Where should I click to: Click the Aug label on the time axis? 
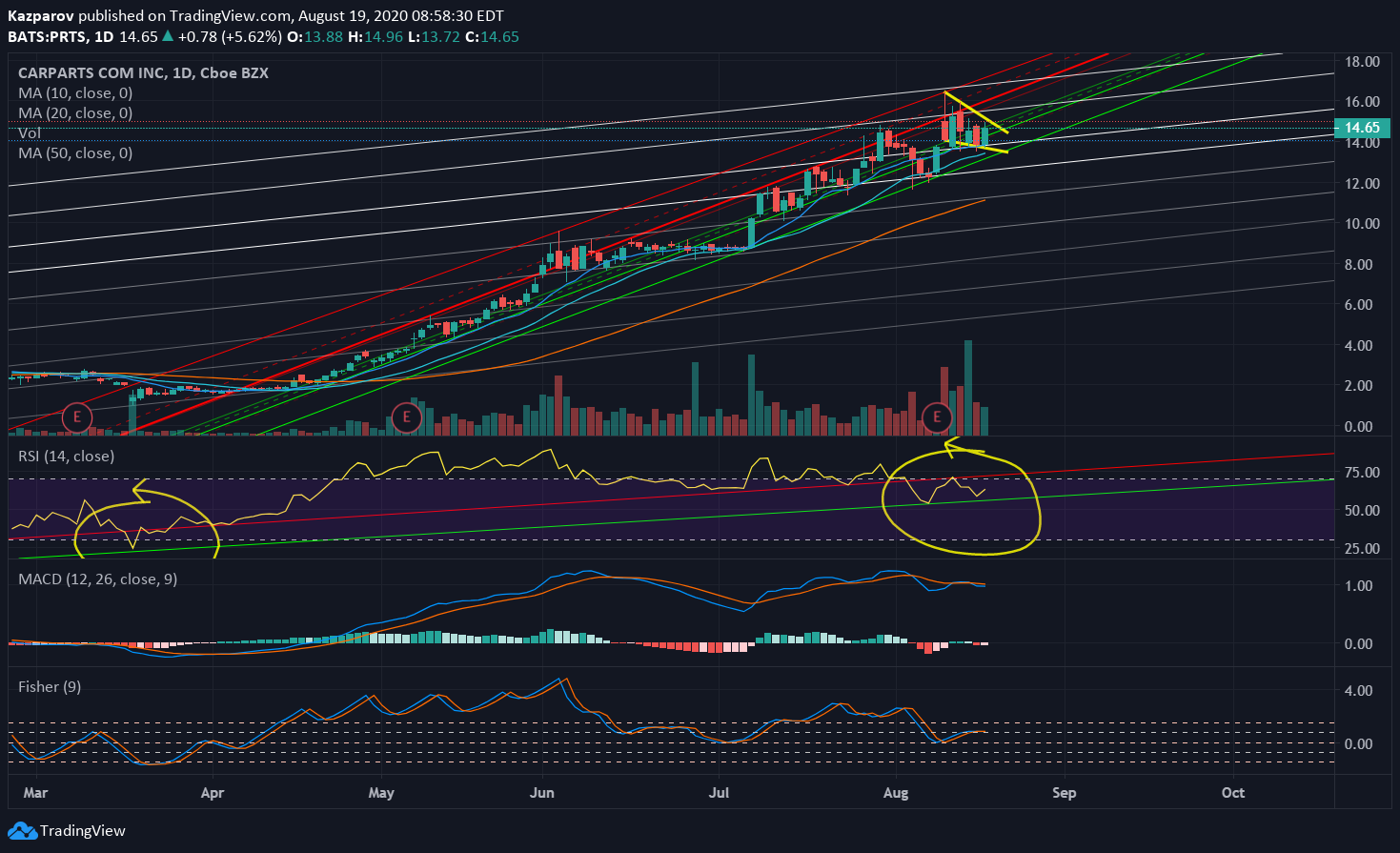[x=896, y=793]
